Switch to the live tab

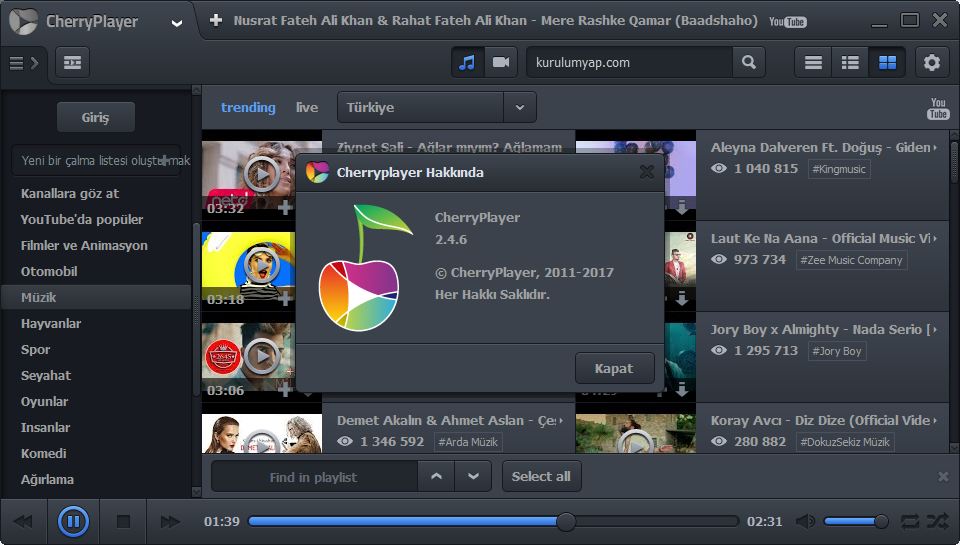coord(307,107)
